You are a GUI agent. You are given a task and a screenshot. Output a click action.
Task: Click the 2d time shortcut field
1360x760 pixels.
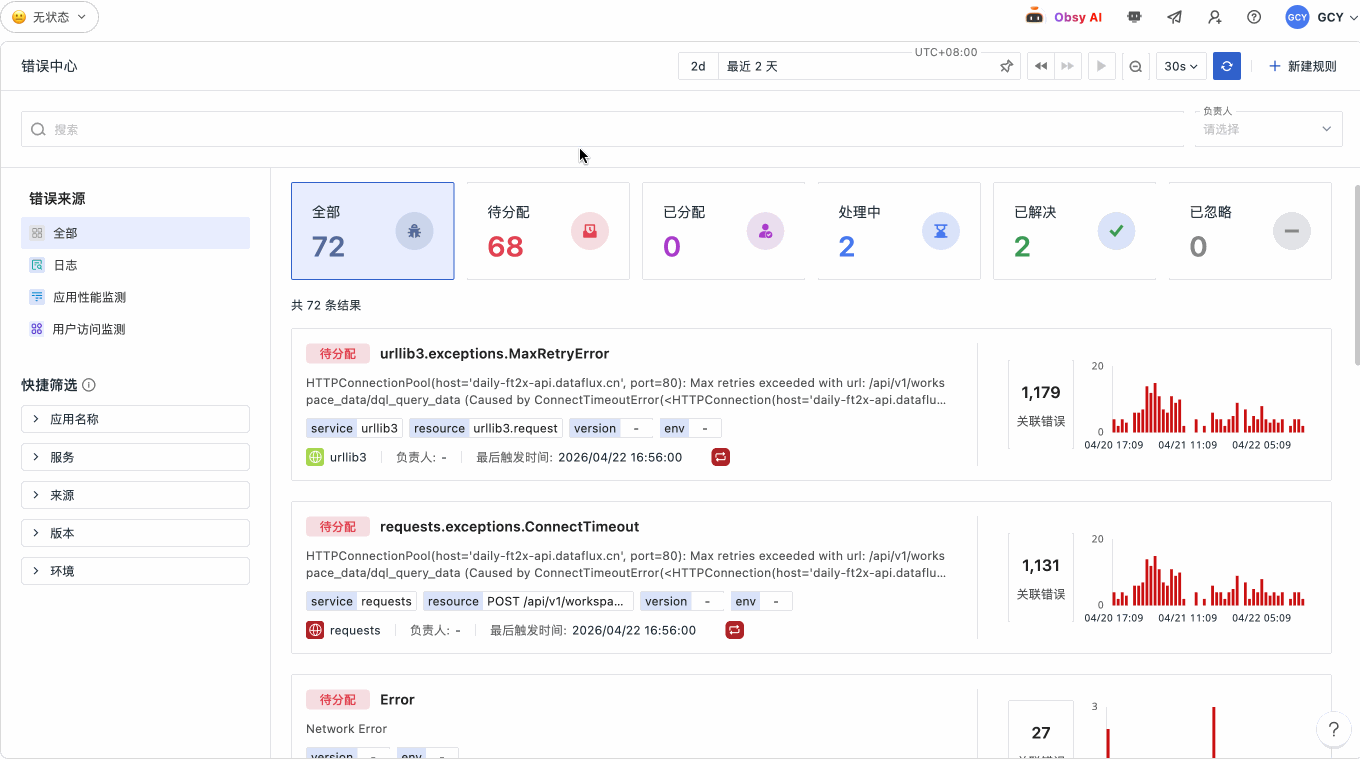pos(698,66)
